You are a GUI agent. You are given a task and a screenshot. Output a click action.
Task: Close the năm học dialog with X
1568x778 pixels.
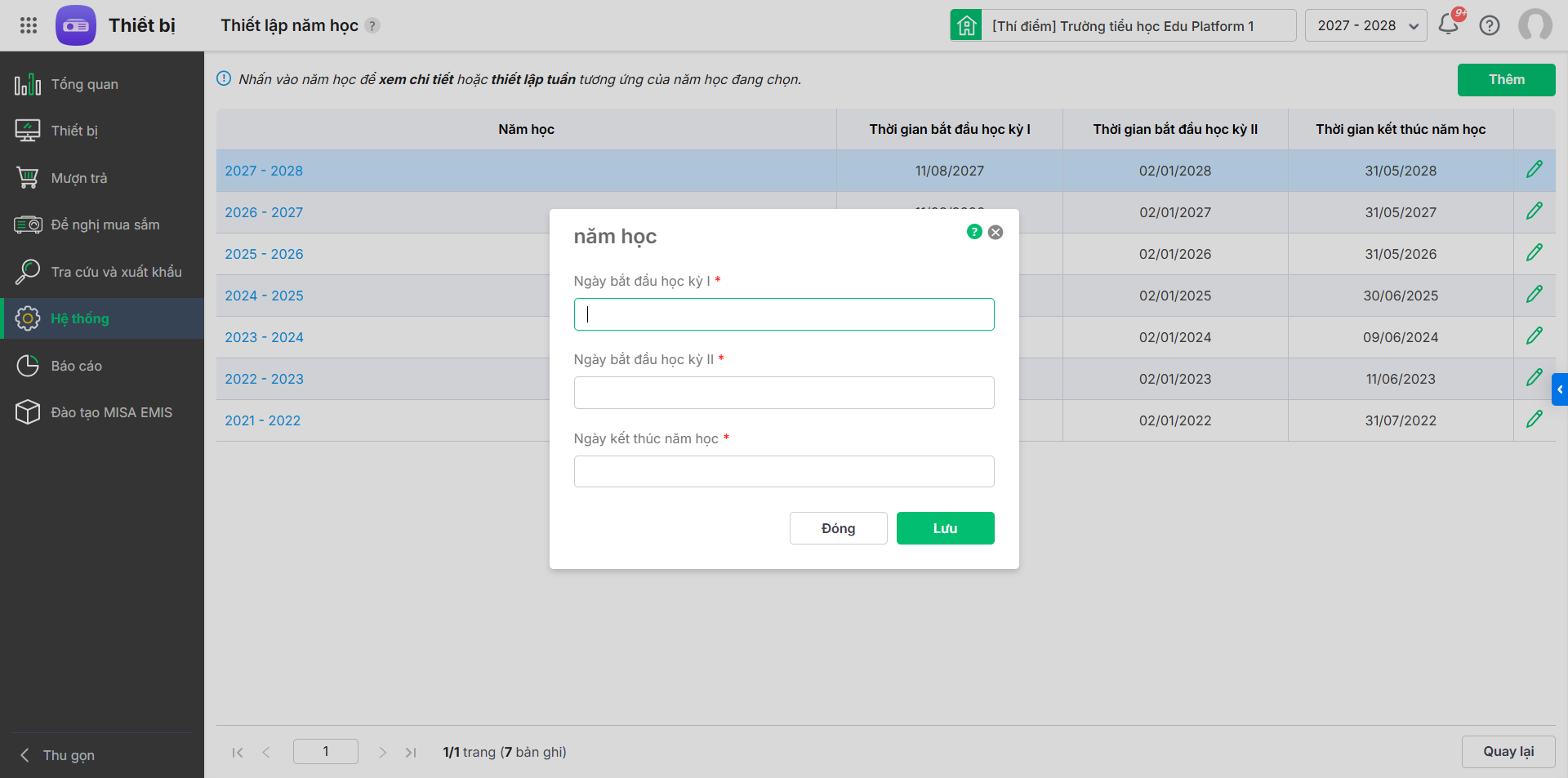[996, 232]
